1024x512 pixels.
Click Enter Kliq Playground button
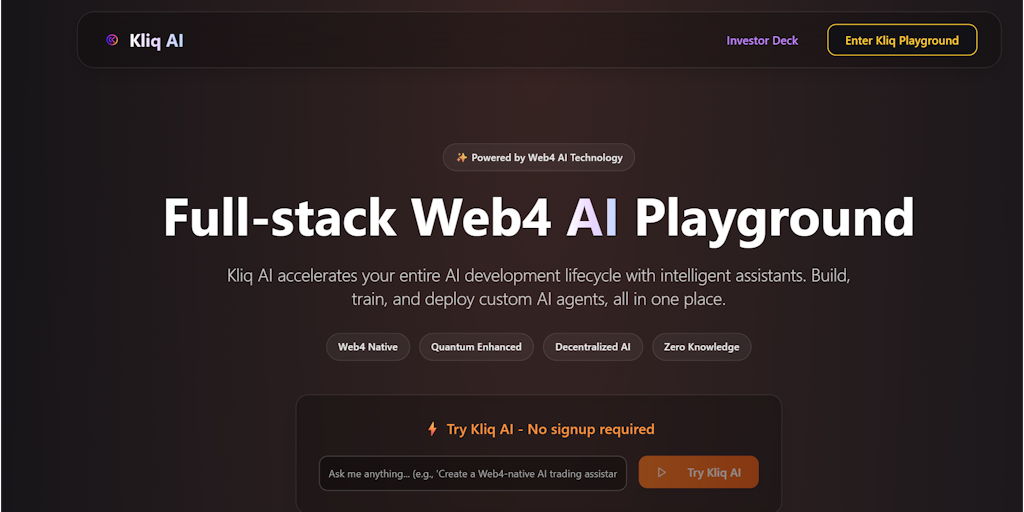(x=902, y=40)
